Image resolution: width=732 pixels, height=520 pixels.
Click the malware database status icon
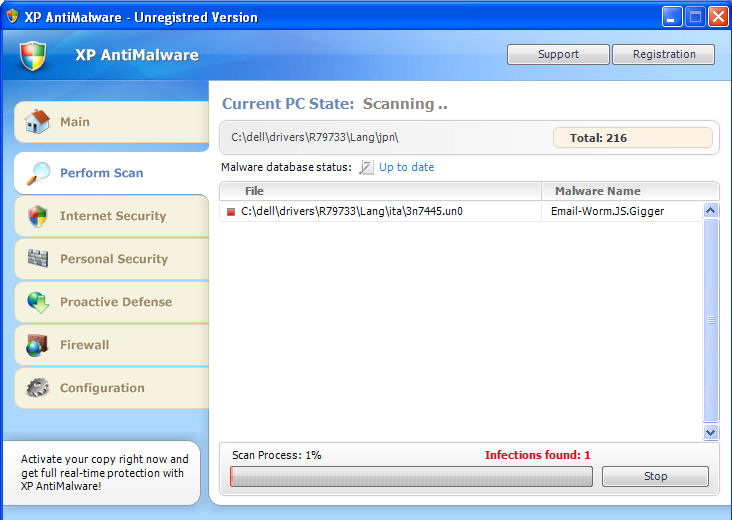coord(366,168)
